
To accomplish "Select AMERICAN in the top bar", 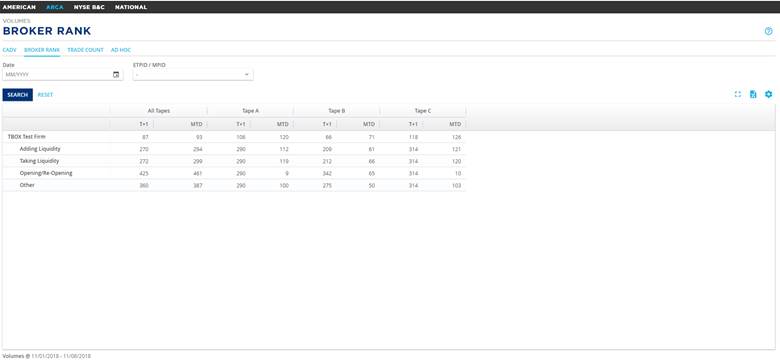I will point(19,7).
